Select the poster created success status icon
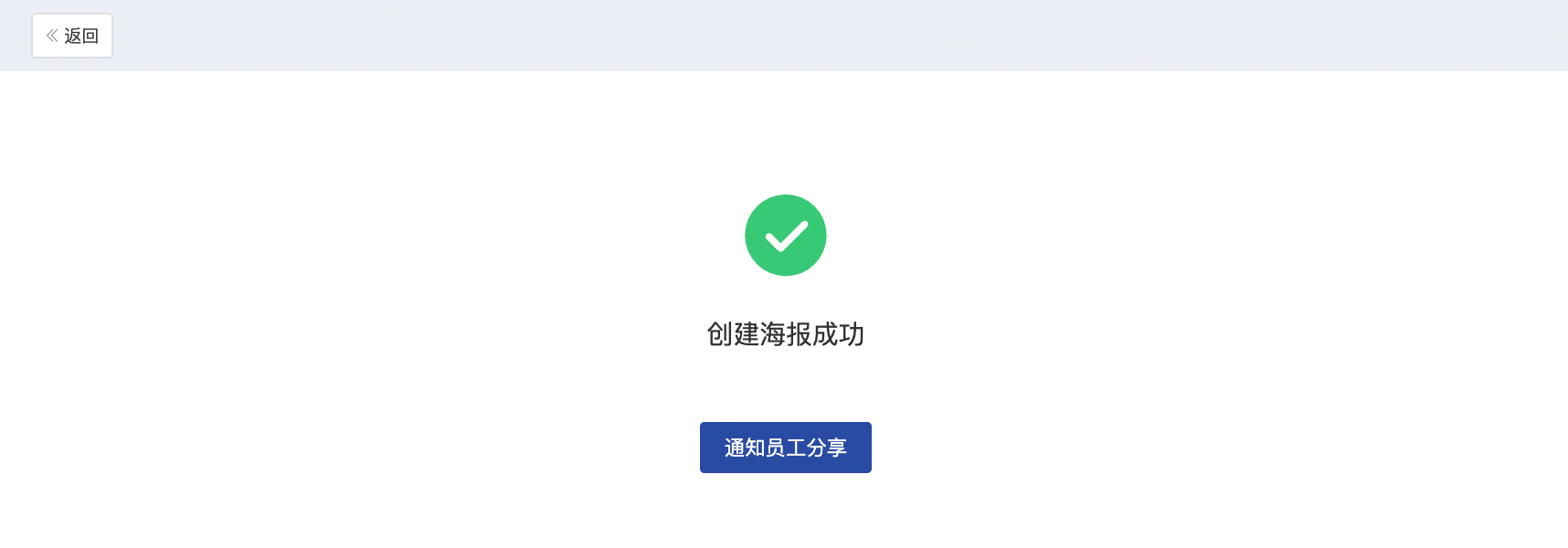1568x548 pixels. click(x=786, y=235)
